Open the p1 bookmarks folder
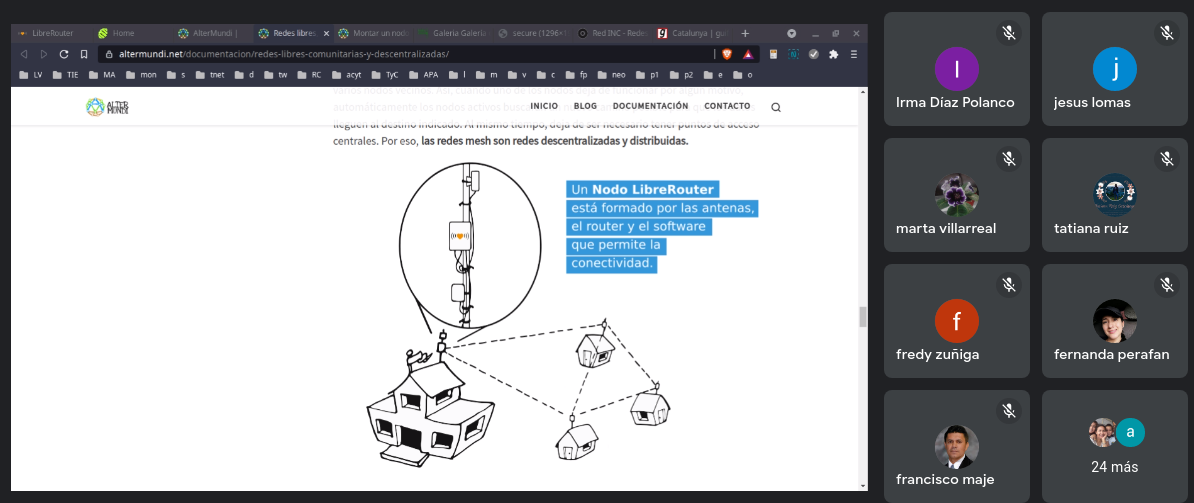This screenshot has width=1194, height=503. tap(649, 75)
